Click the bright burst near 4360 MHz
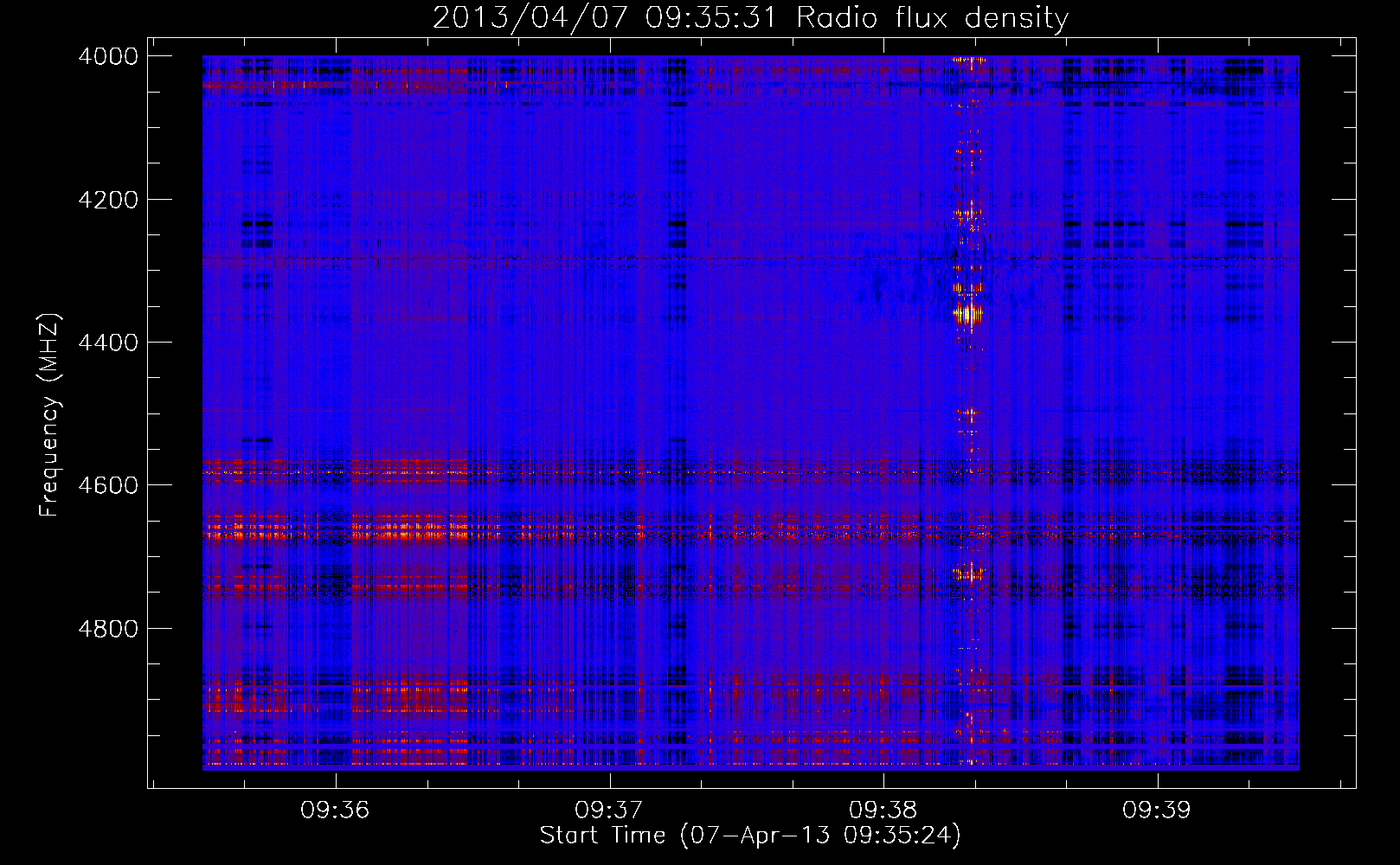The width and height of the screenshot is (1400, 865). coord(968,313)
